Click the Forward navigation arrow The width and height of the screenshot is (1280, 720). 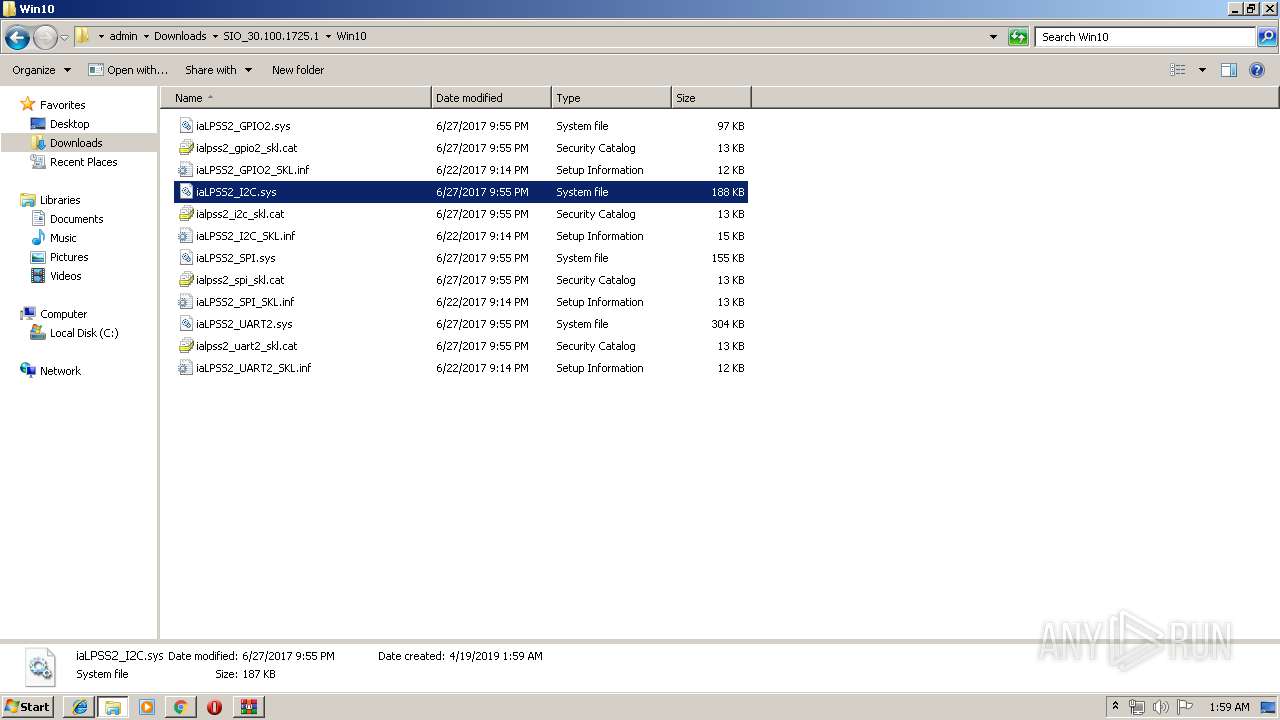[45, 38]
